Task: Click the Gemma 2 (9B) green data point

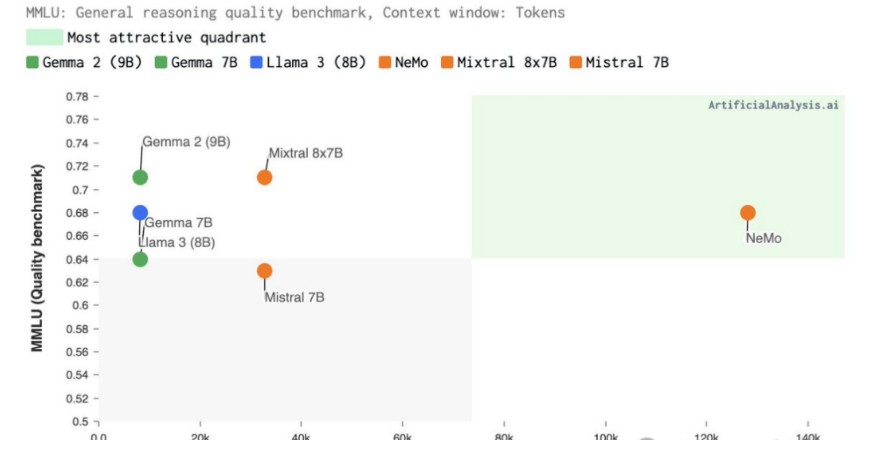Action: pyautogui.click(x=140, y=177)
